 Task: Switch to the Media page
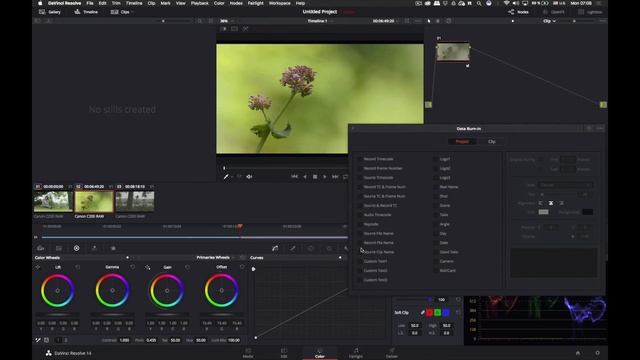pyautogui.click(x=248, y=353)
